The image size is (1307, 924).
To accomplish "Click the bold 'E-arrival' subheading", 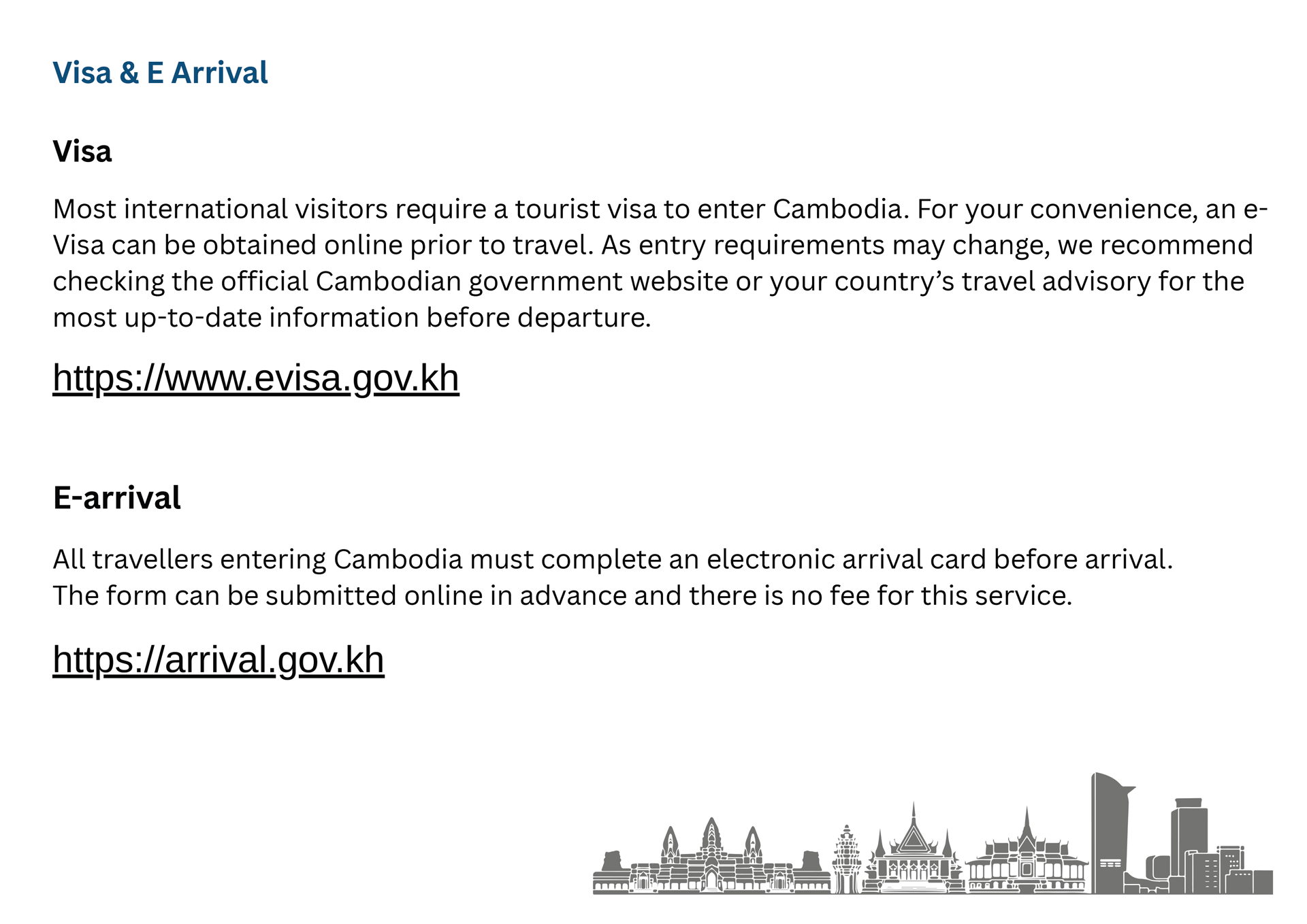I will tap(117, 498).
